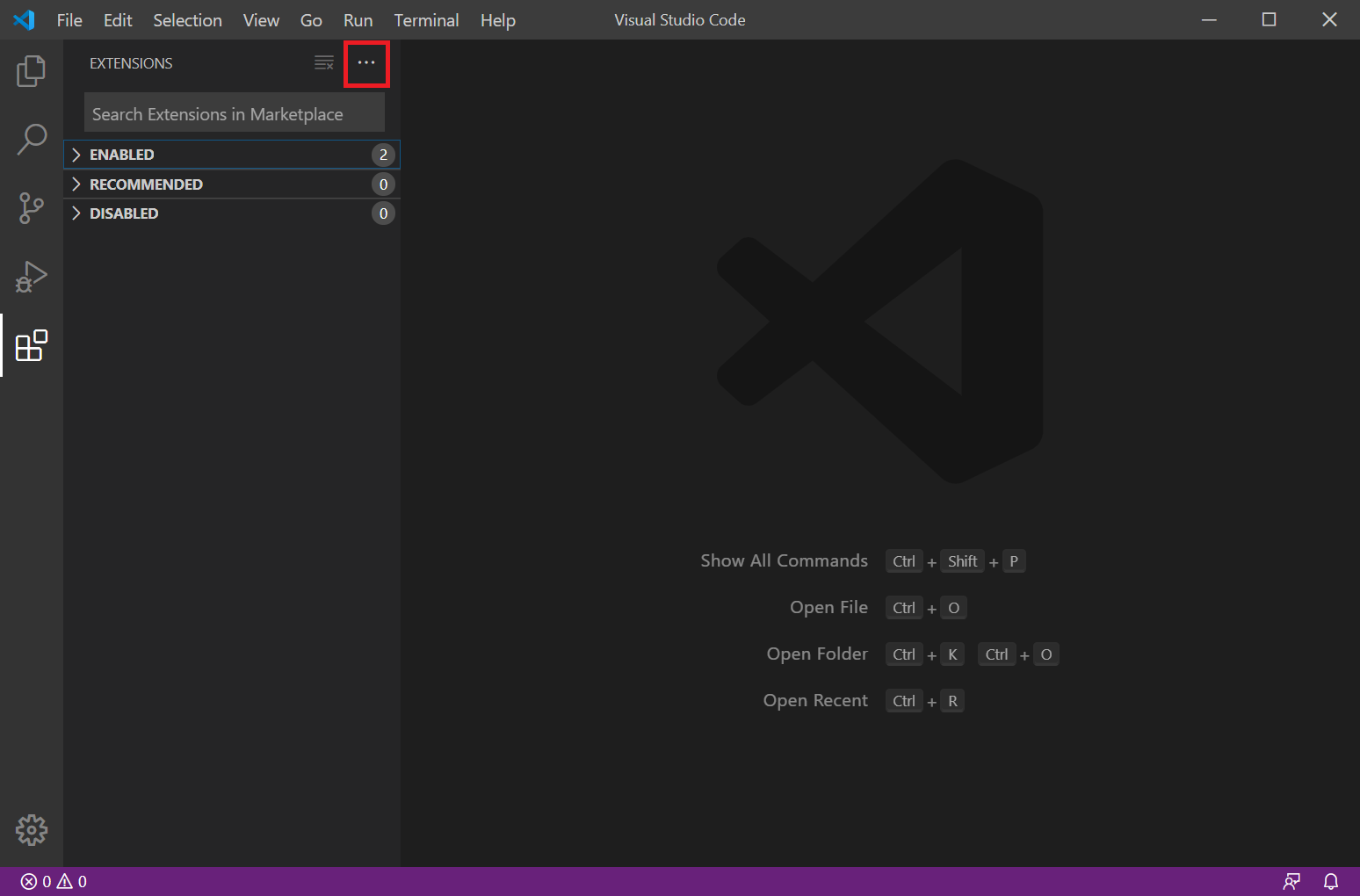Open the Run and Debug view

point(32,277)
